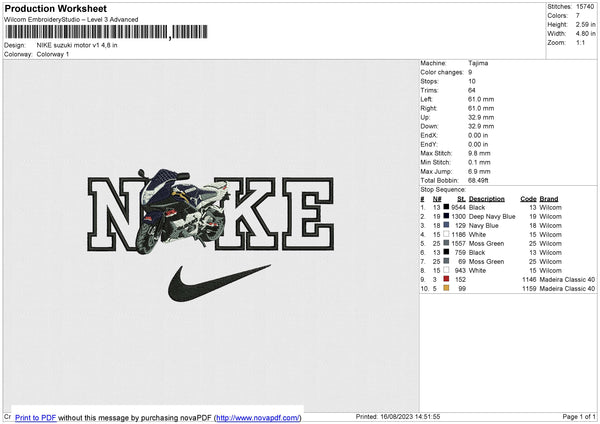Click the 'Deep Navy Blue' description text

click(x=492, y=216)
